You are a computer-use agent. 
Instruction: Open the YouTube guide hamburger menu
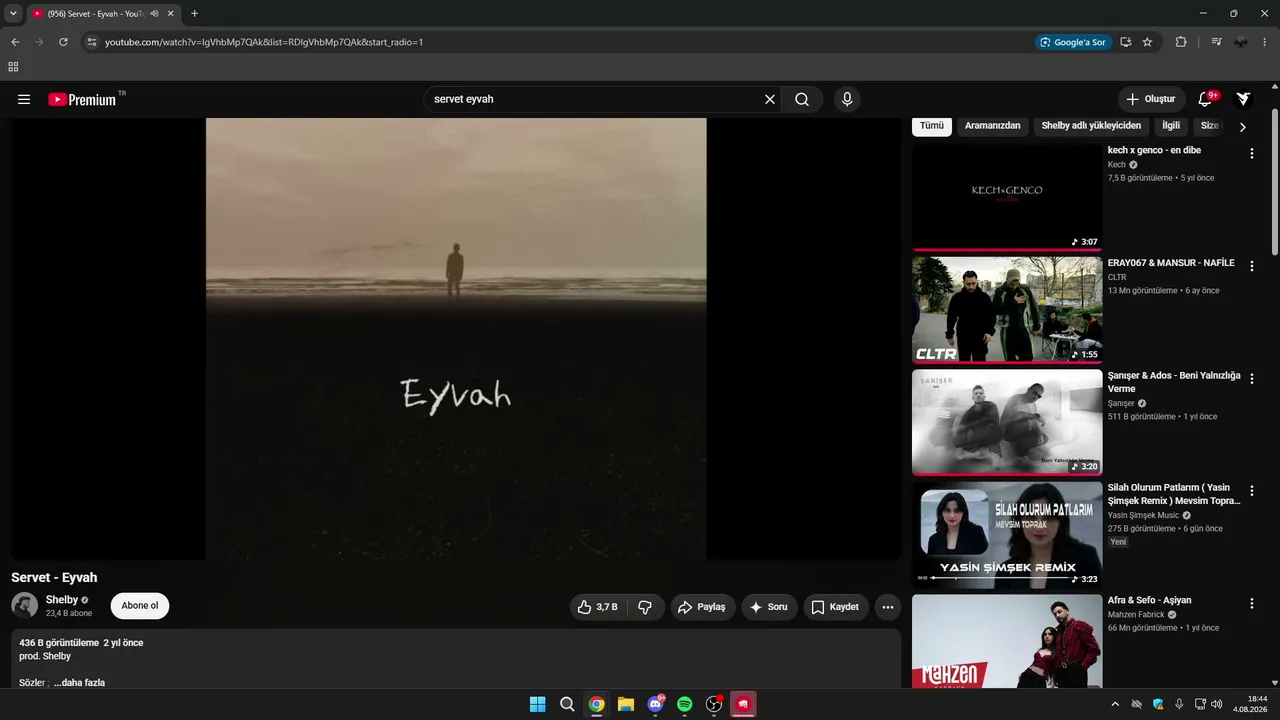24,99
